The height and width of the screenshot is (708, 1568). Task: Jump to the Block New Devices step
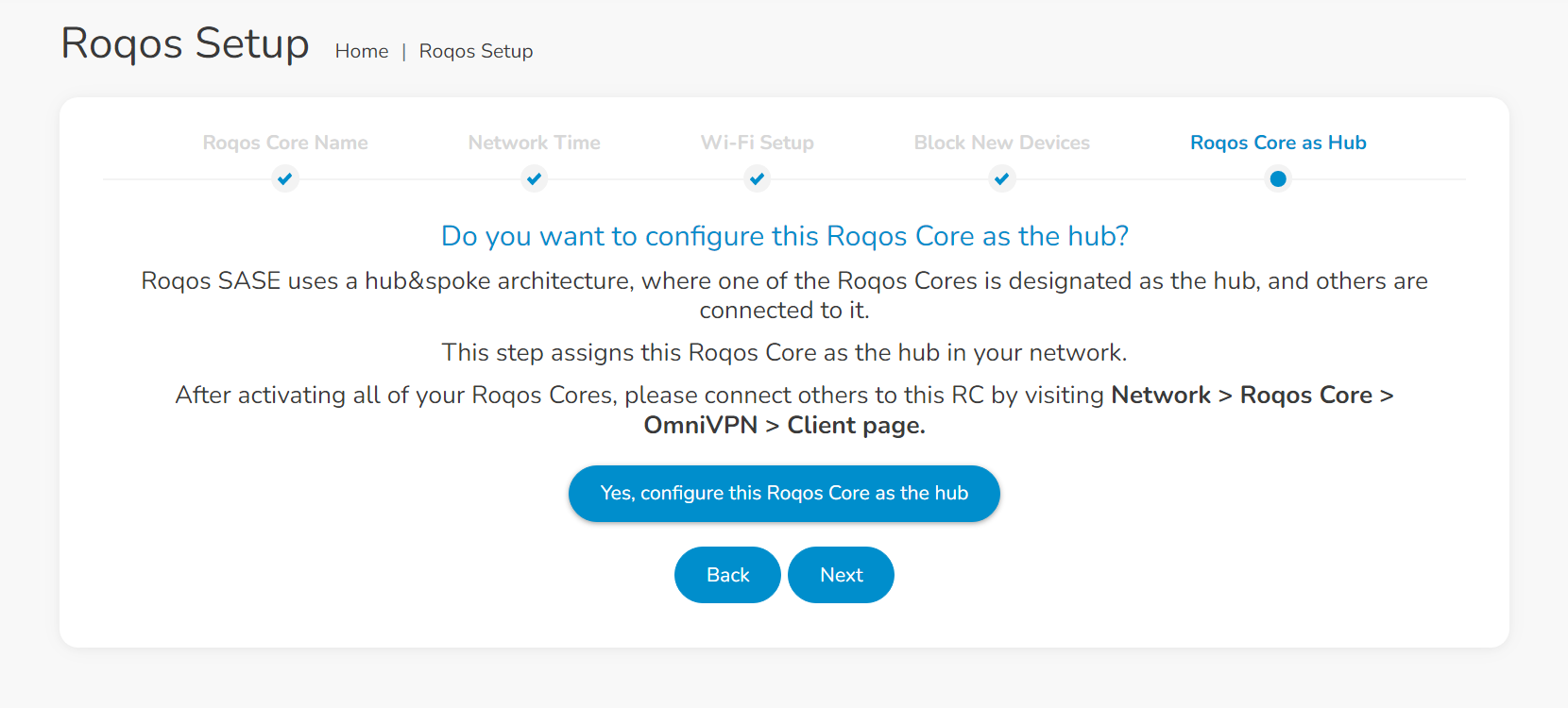(1002, 143)
